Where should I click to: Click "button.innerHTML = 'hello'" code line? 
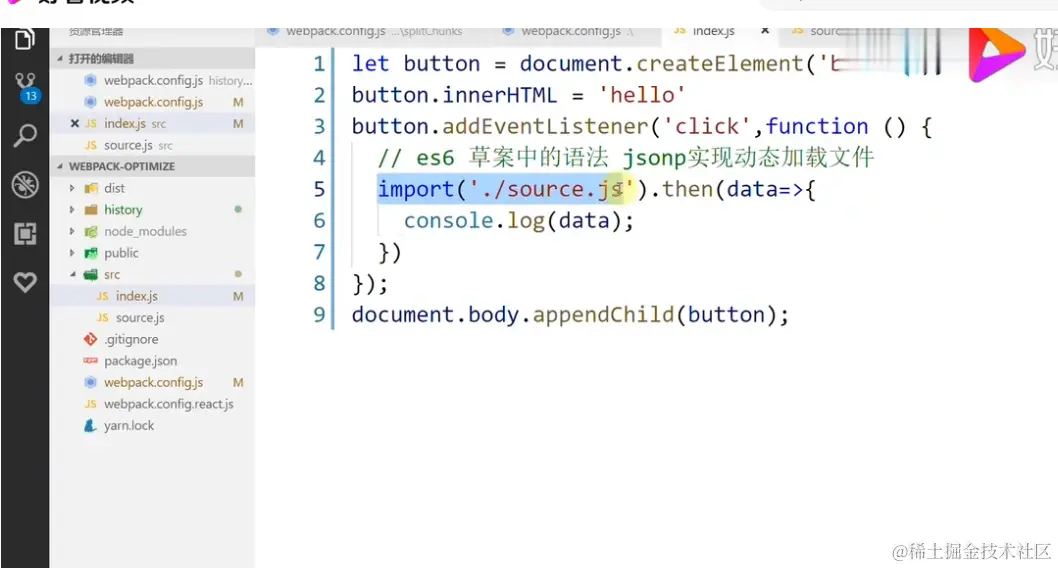tap(518, 96)
